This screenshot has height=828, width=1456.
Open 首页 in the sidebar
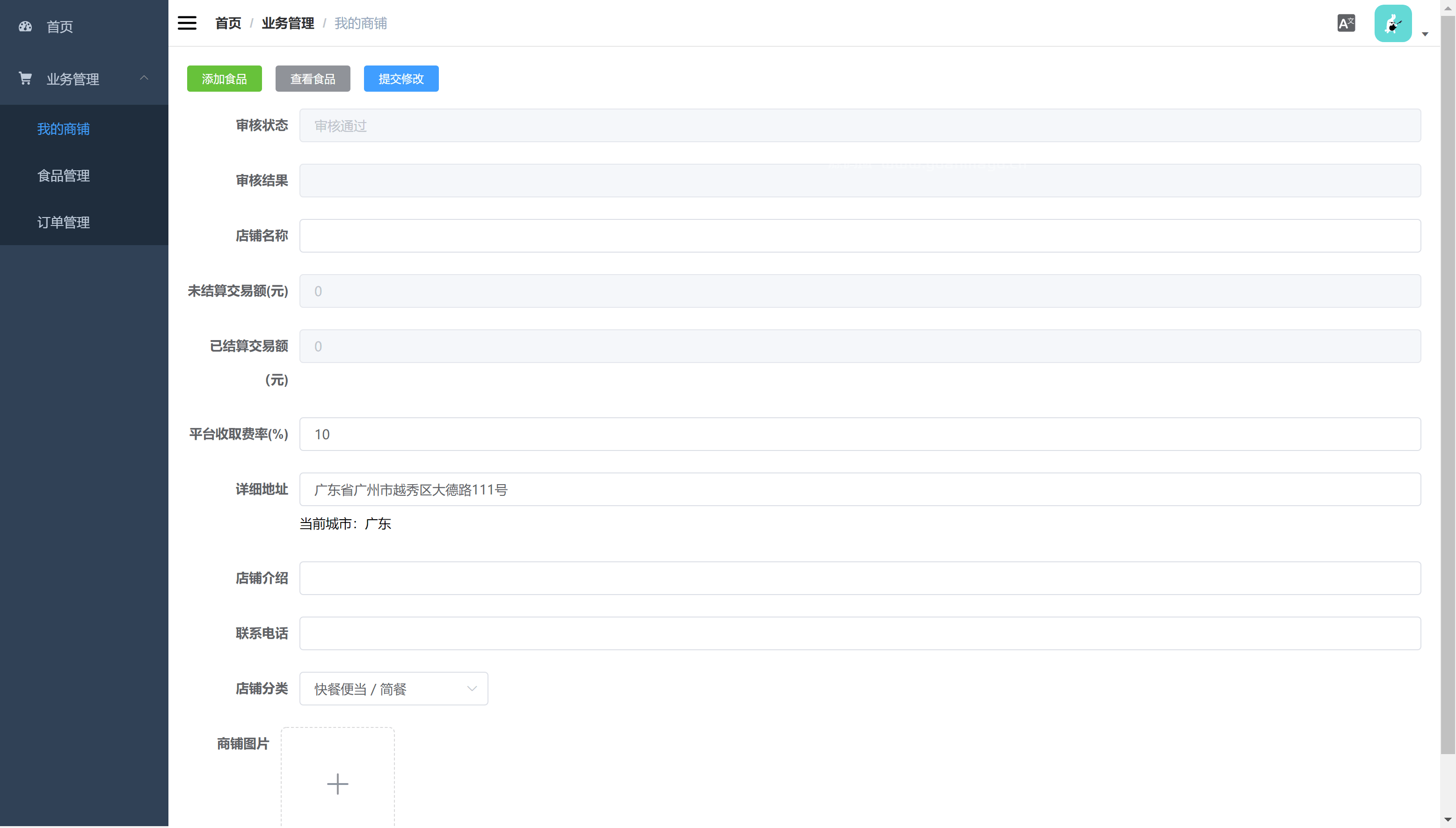84,26
